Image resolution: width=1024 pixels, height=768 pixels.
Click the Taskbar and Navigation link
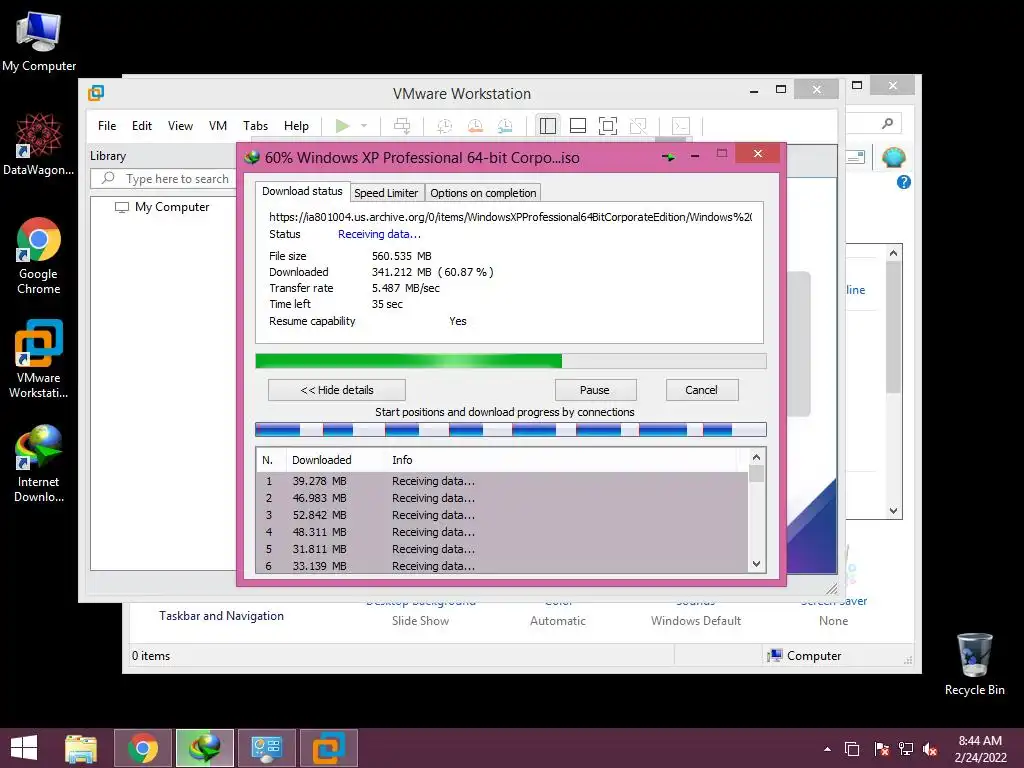point(221,616)
